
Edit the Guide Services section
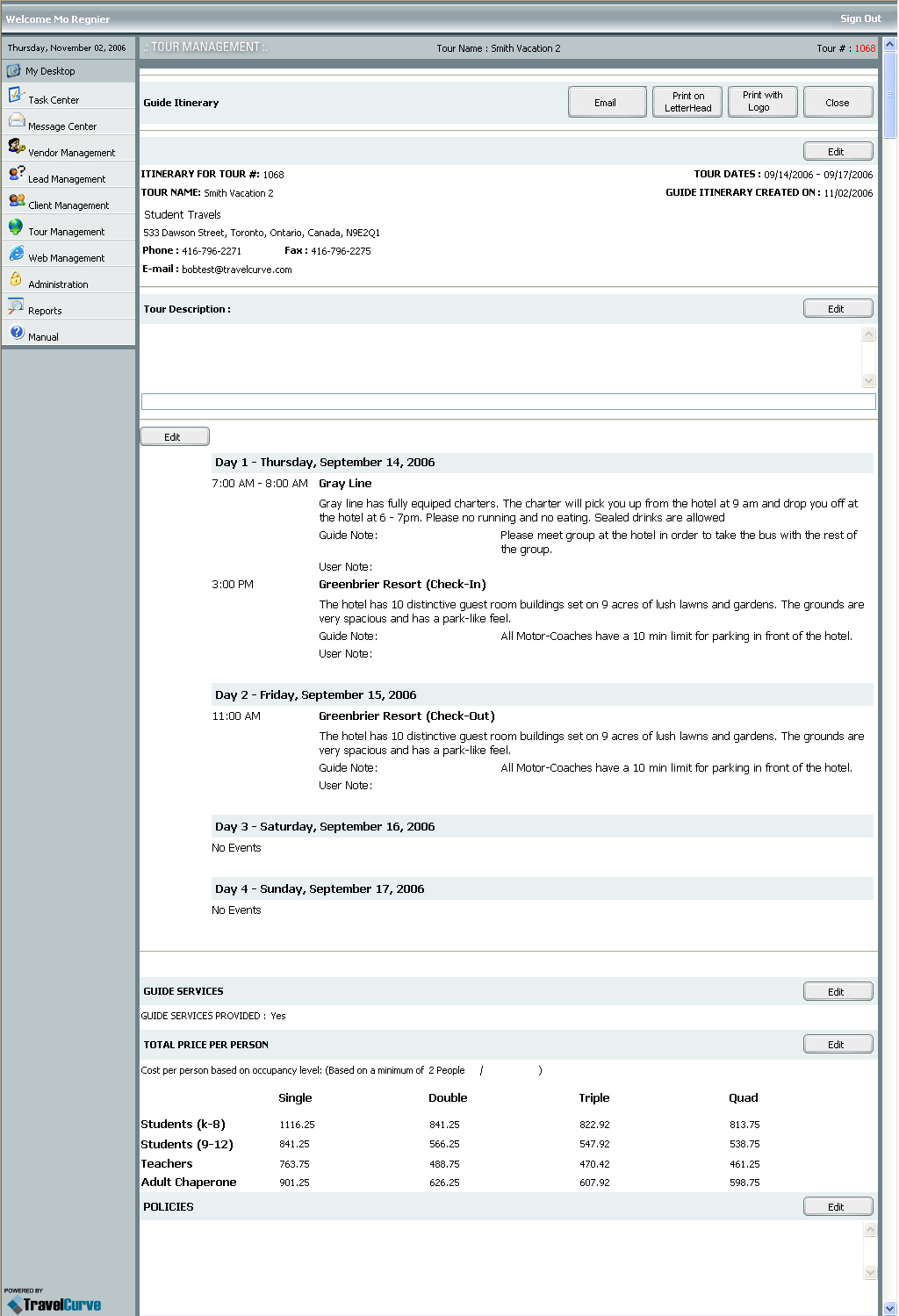pos(838,991)
